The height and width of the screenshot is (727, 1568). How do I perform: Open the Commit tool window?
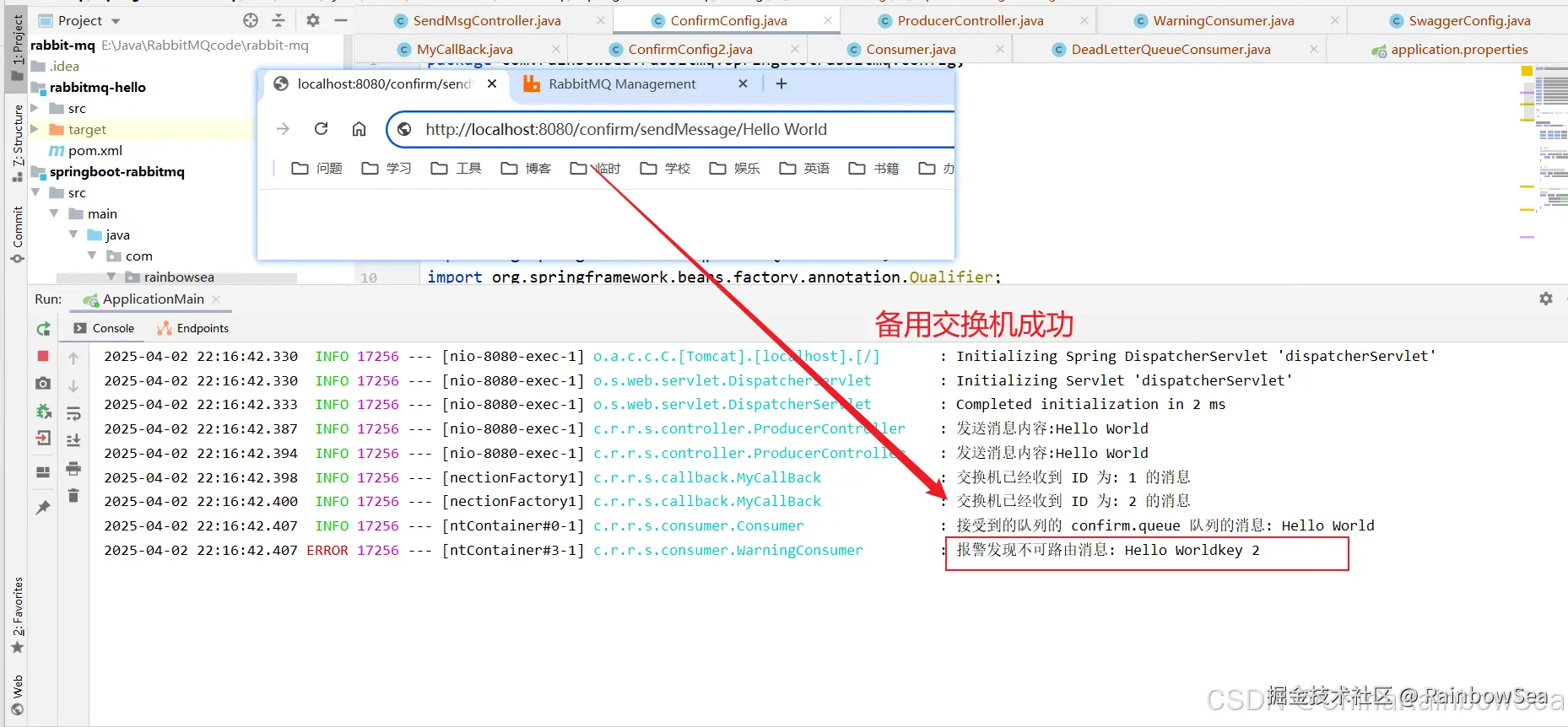17,234
